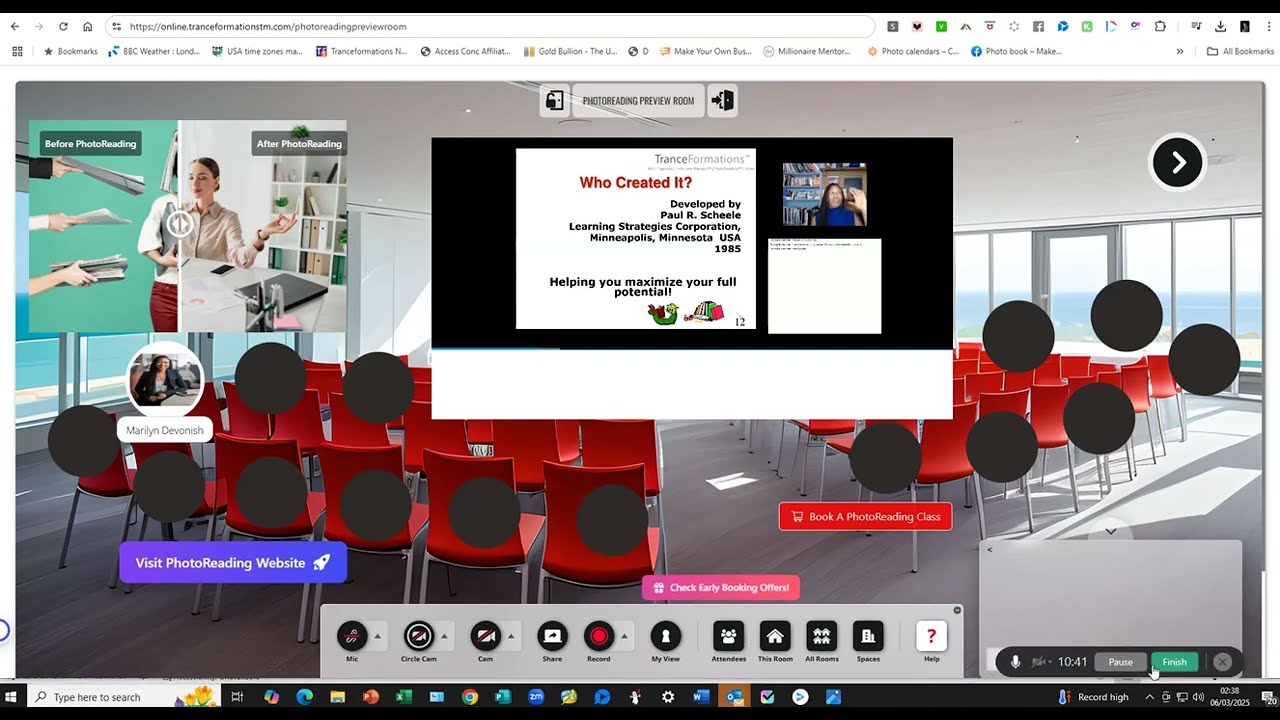The width and height of the screenshot is (1280, 720).
Task: Click the shared presentation slide
Action: (636, 239)
